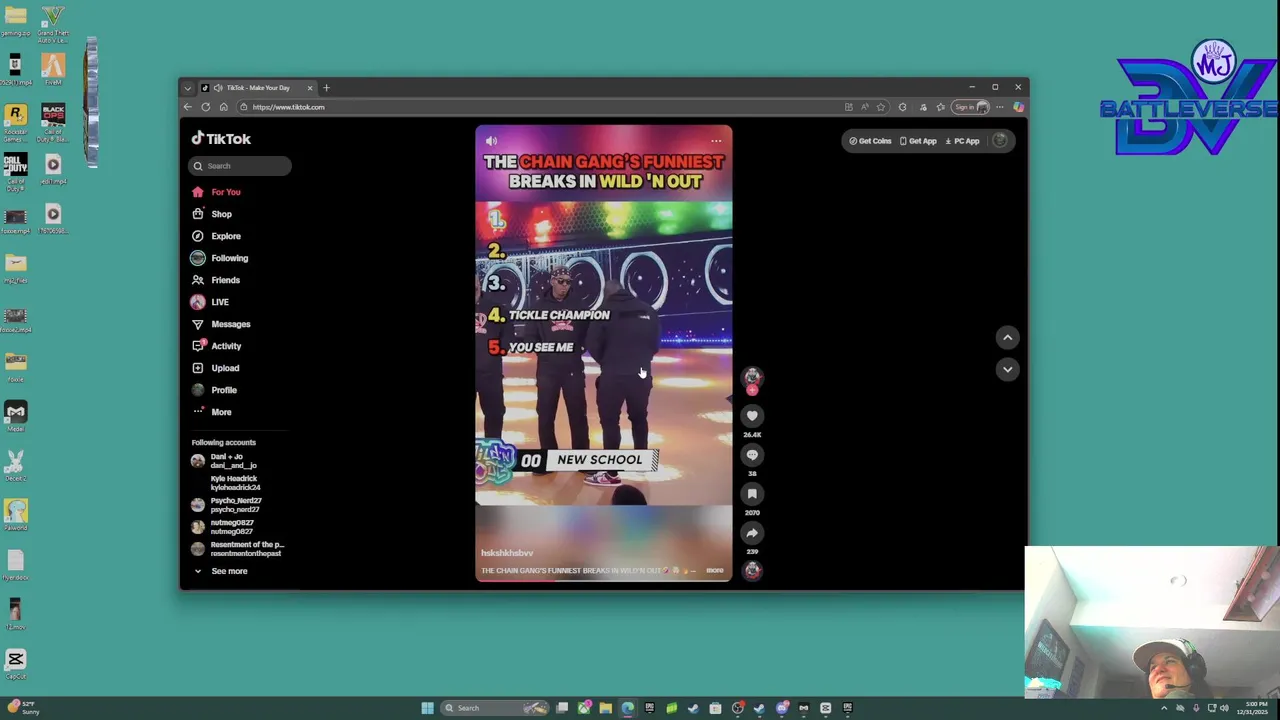
Task: Open Palworld desktop shortcut
Action: pos(15,515)
